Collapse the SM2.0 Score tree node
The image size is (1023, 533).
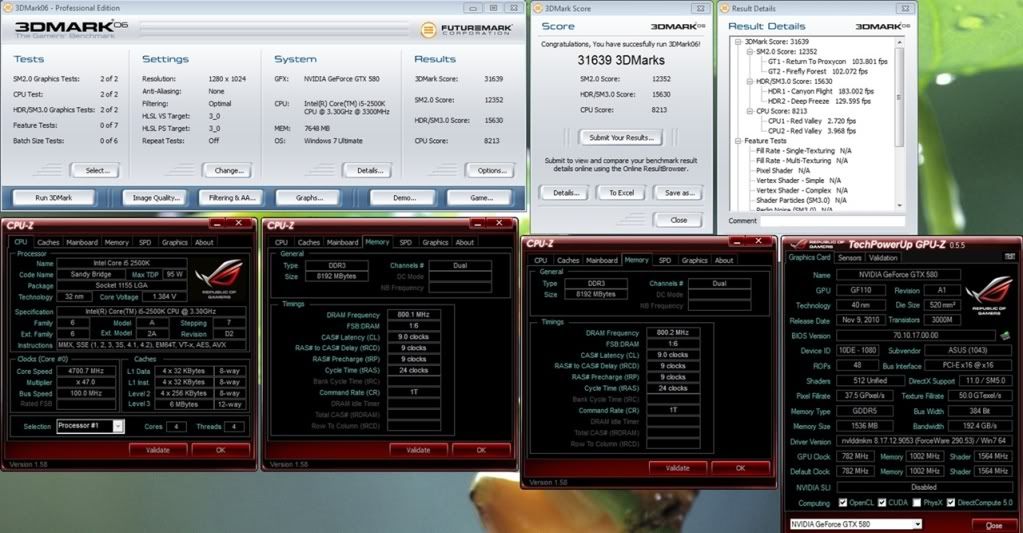coord(750,52)
